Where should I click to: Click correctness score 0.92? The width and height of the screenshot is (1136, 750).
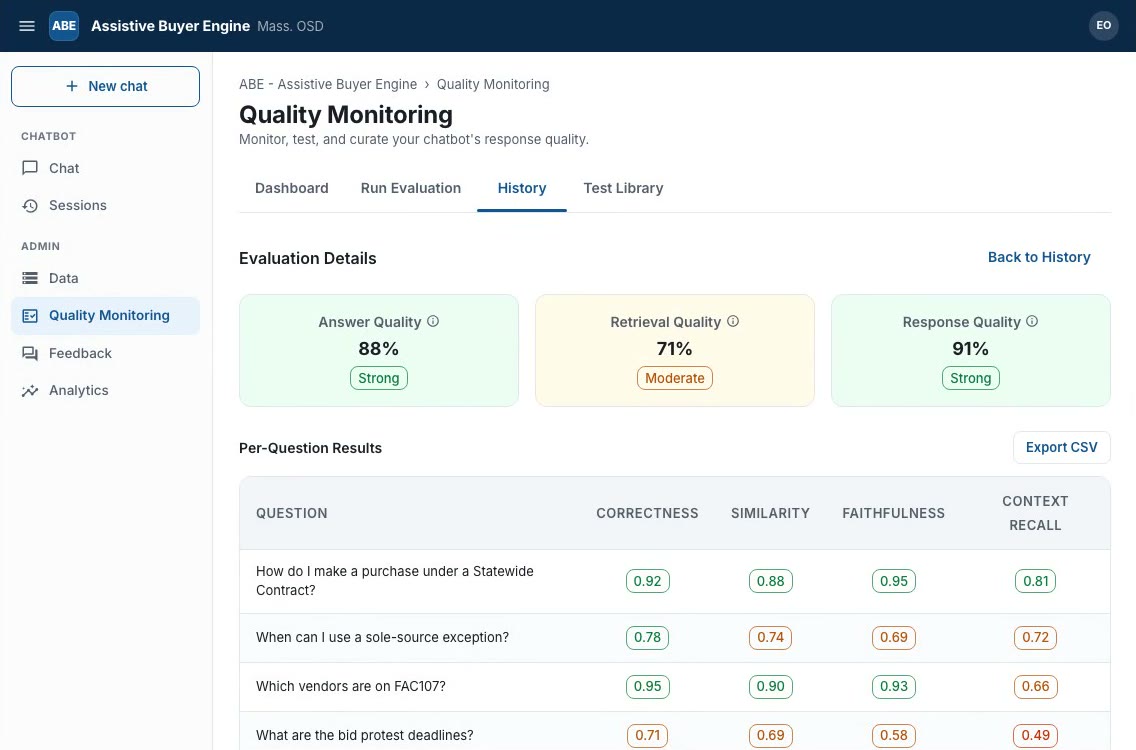[x=648, y=581]
